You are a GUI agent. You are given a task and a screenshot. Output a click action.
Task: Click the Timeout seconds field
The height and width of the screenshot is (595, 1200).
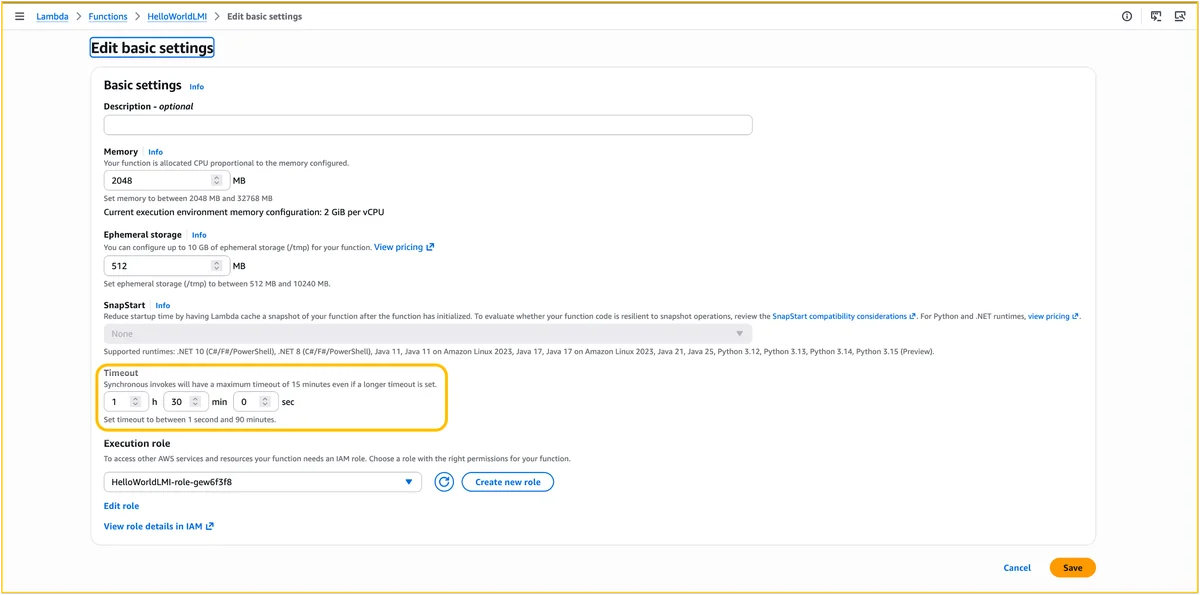tap(255, 402)
